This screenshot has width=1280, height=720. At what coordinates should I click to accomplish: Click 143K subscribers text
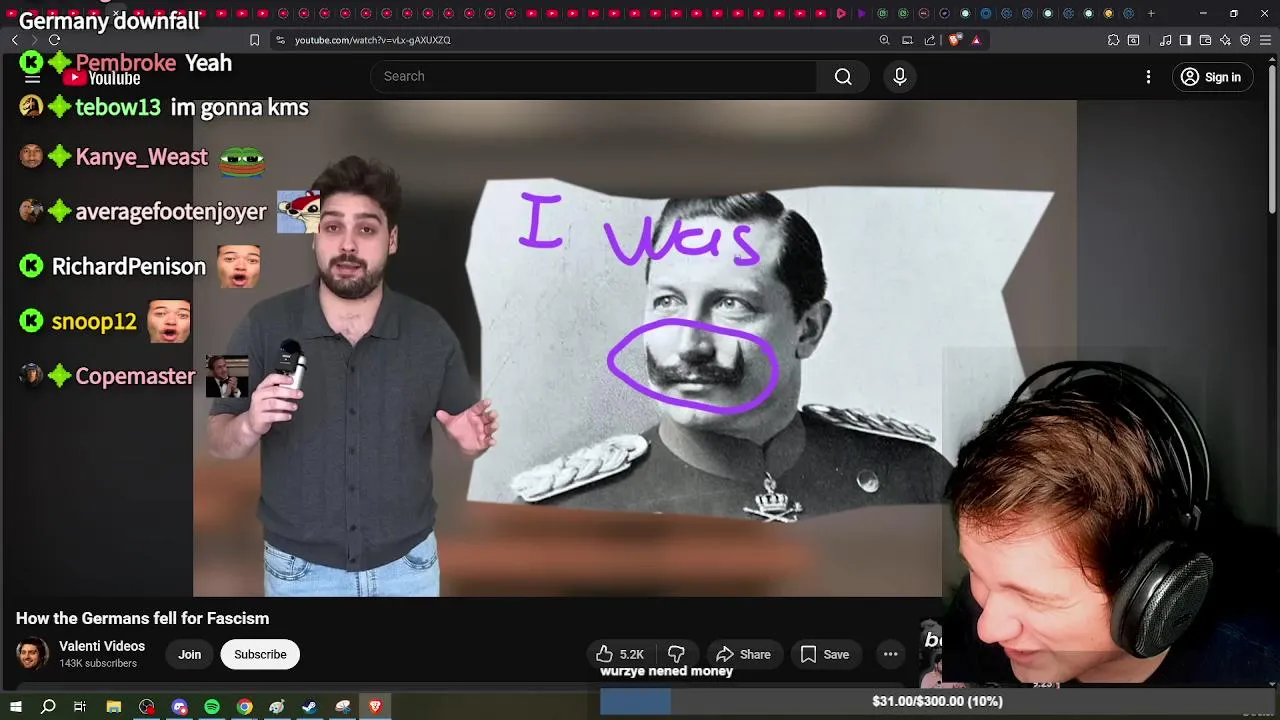click(98, 664)
